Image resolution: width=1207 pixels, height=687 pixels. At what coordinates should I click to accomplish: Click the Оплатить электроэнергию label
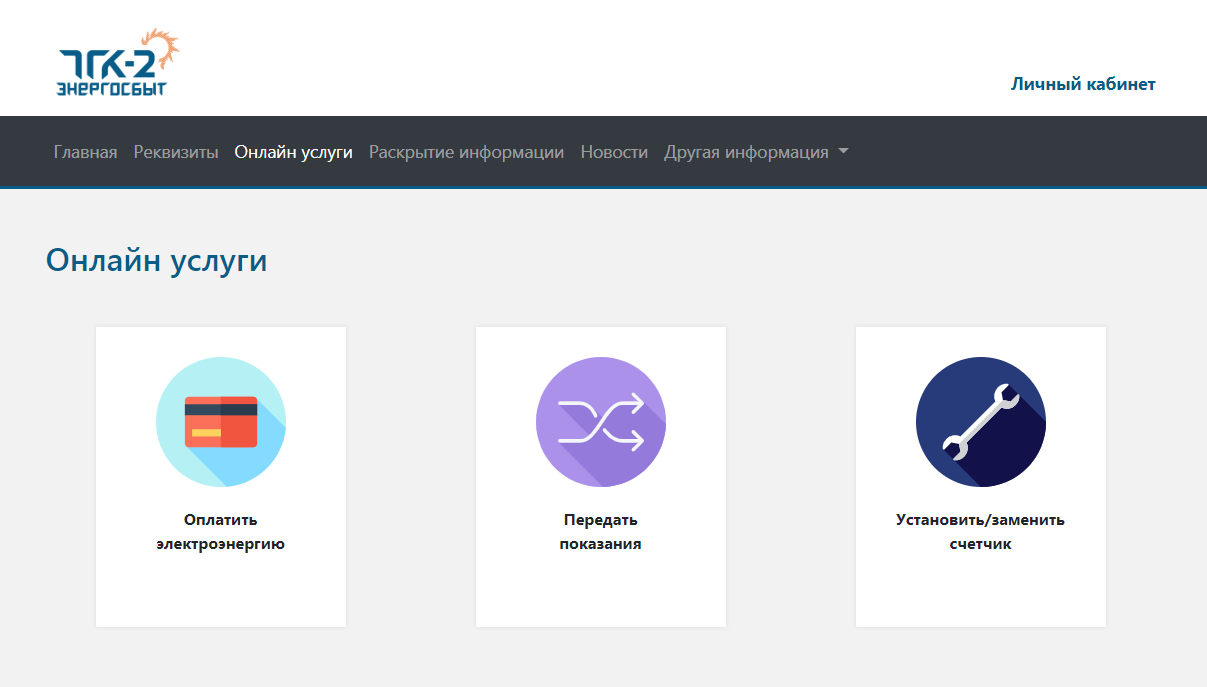point(221,532)
